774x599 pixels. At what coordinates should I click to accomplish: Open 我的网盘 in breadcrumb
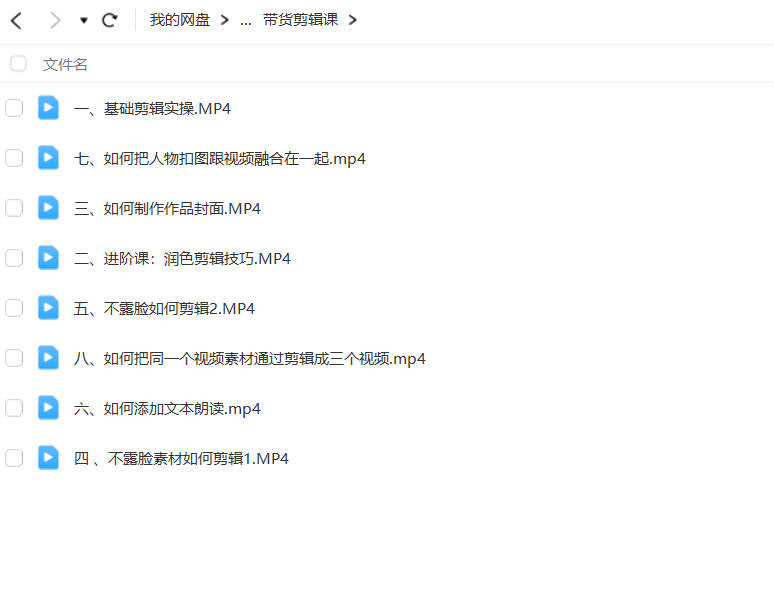180,20
